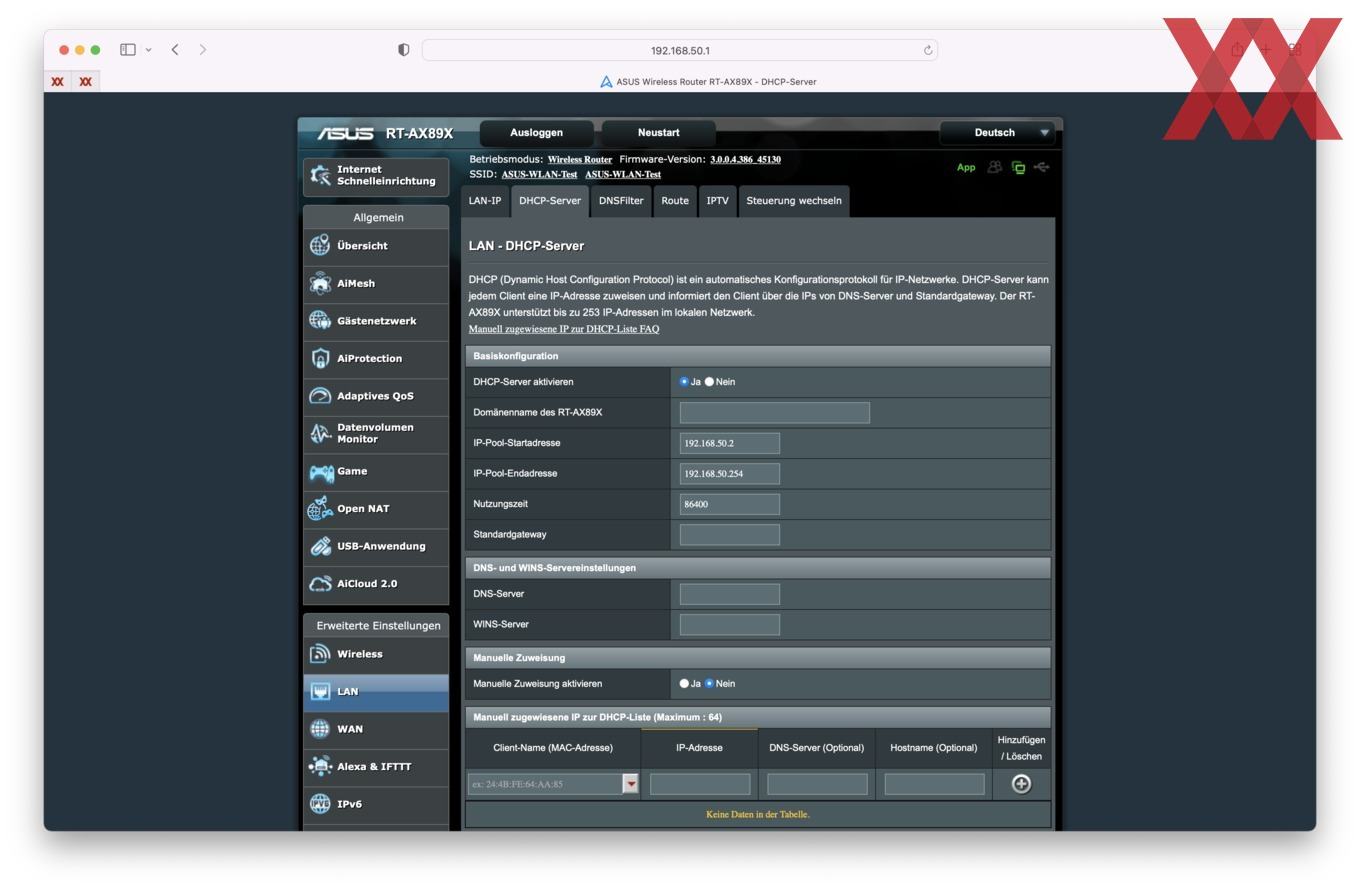The image size is (1360, 889).
Task: Click first ASUS-WLAN-Test SSID link
Action: [539, 175]
